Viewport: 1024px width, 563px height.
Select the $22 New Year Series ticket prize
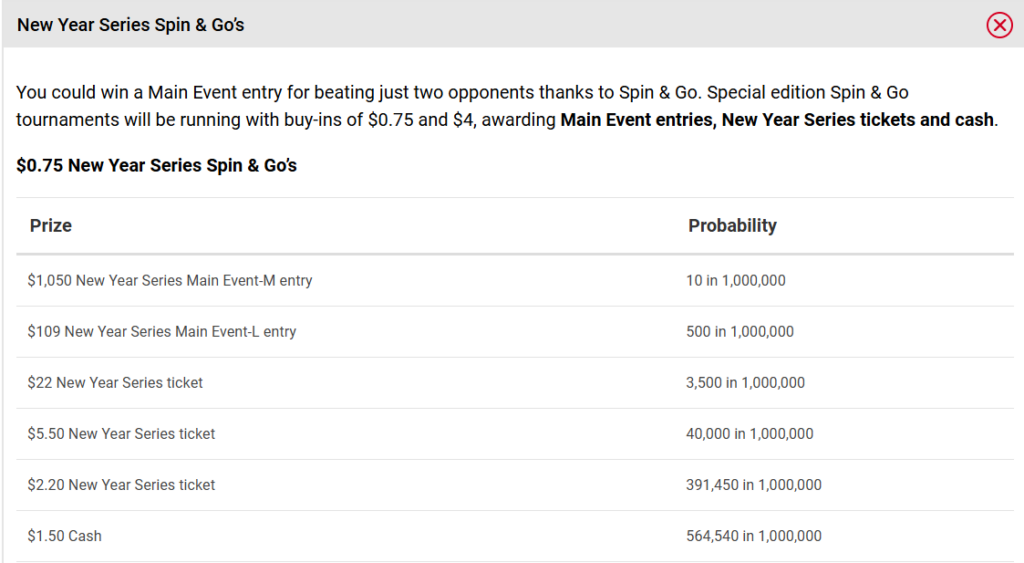[115, 383]
